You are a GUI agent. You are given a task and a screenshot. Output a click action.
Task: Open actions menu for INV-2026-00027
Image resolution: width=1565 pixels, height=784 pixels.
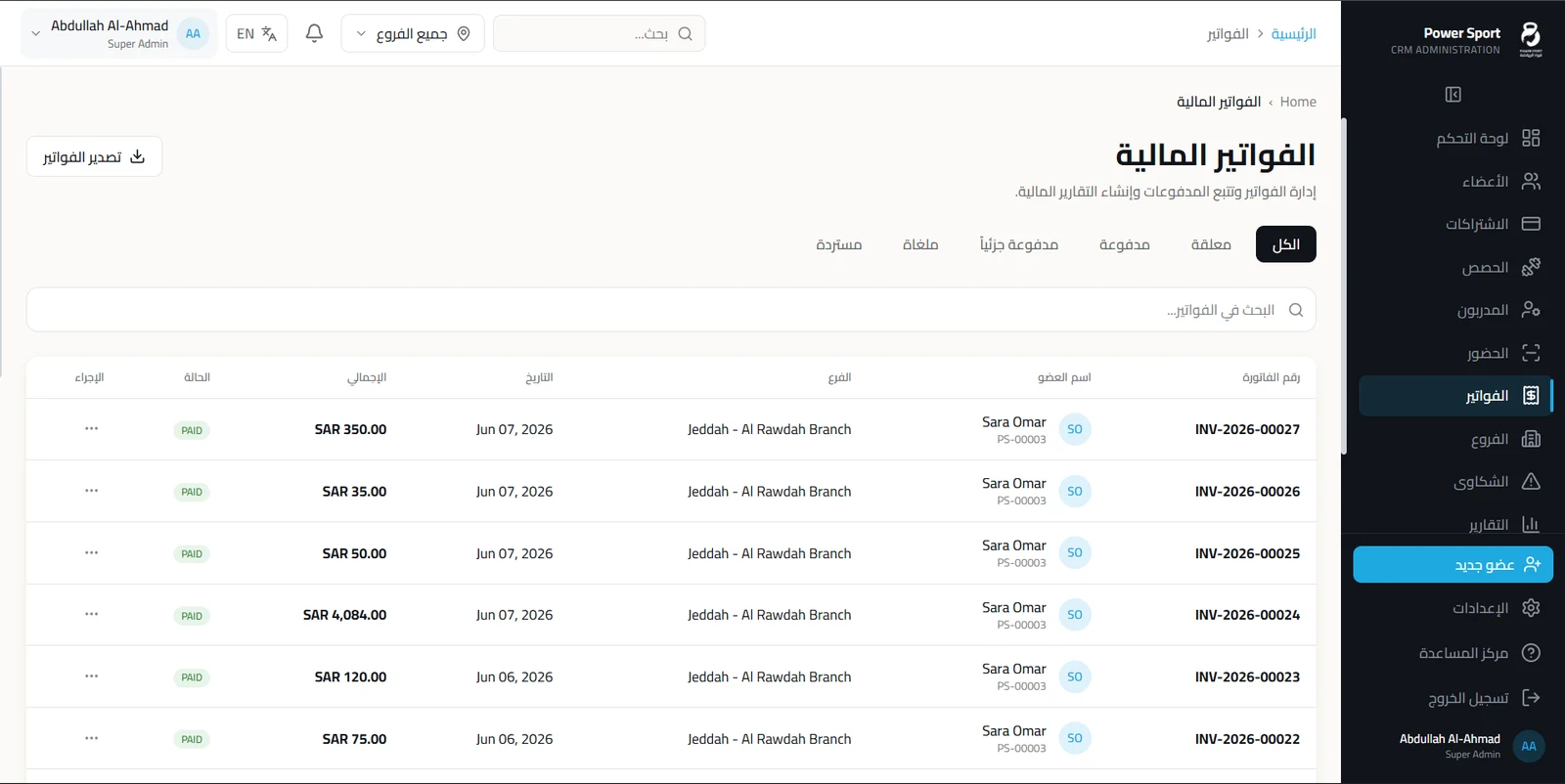click(x=91, y=429)
